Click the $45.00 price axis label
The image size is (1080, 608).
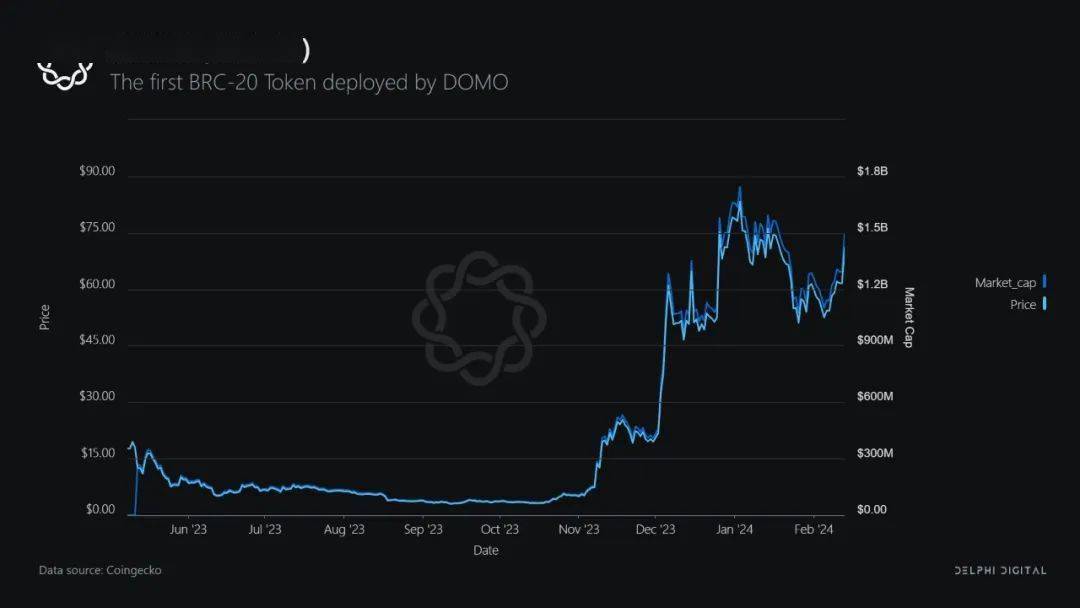97,339
